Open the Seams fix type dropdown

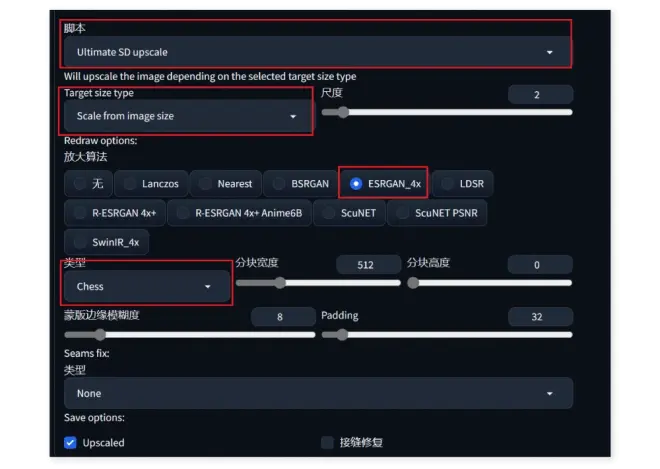318,393
